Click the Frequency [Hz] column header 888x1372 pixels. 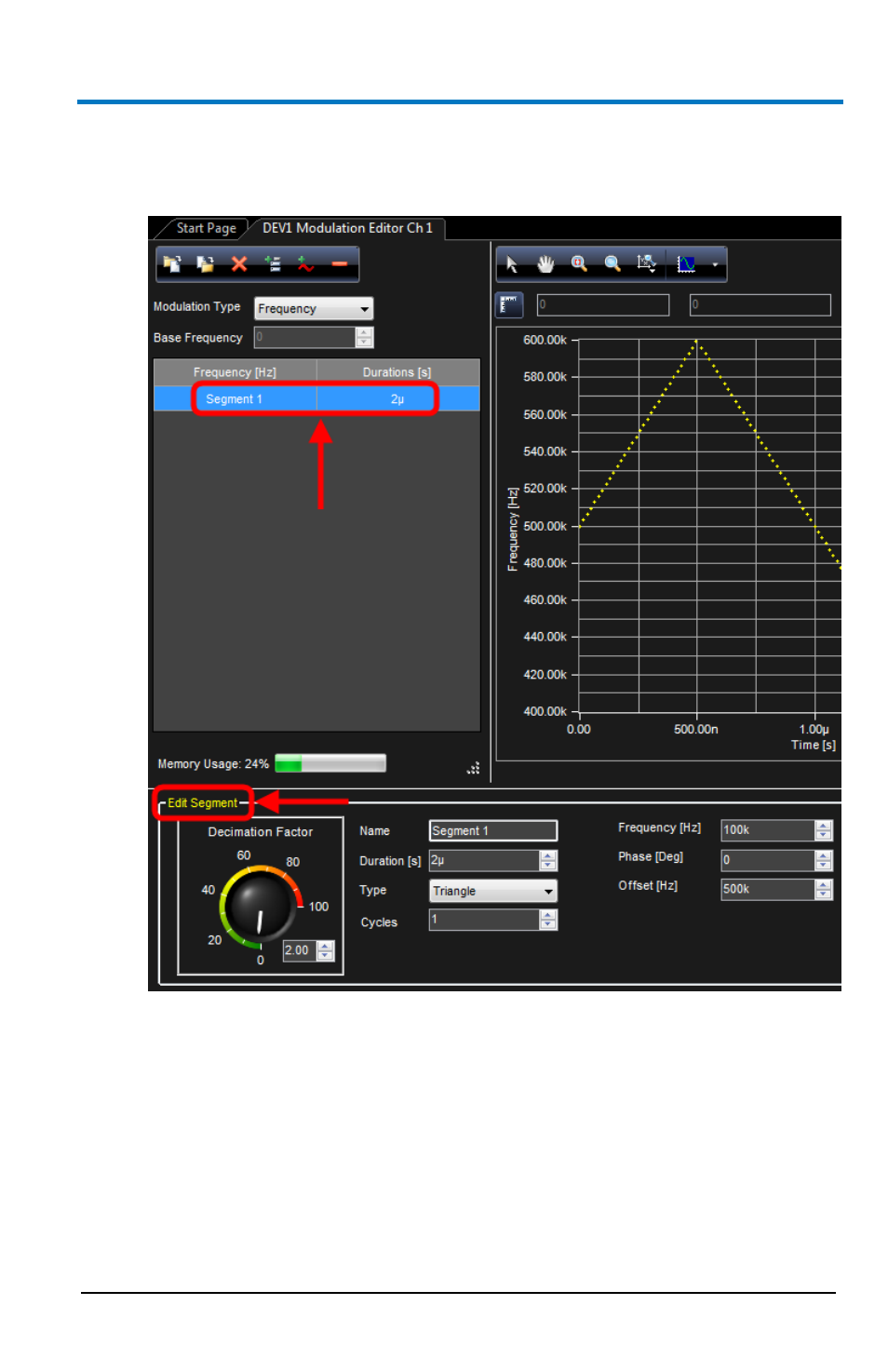pos(235,372)
